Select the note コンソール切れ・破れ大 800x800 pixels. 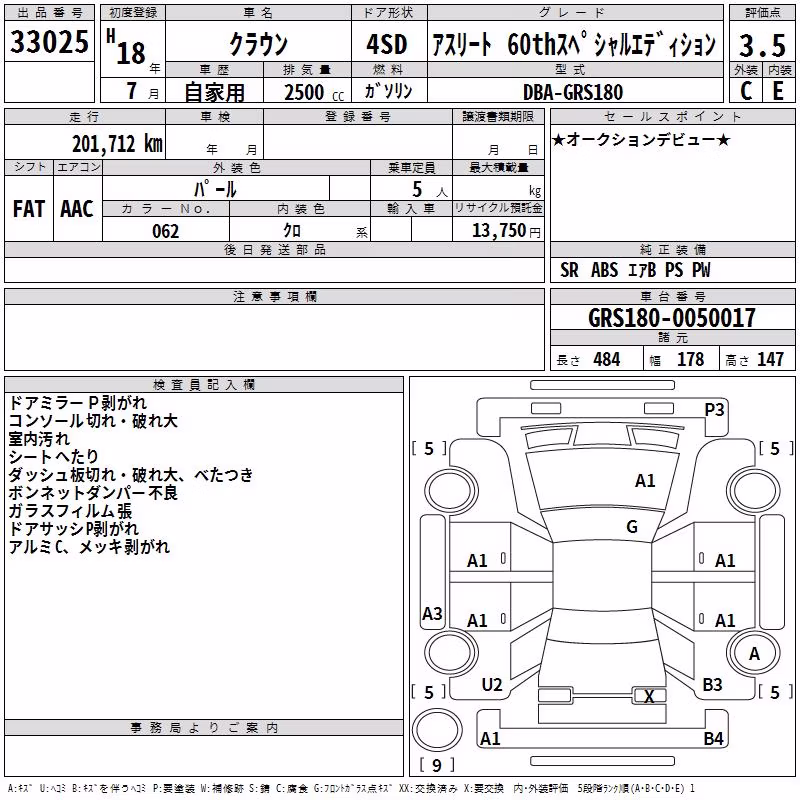(x=93, y=421)
